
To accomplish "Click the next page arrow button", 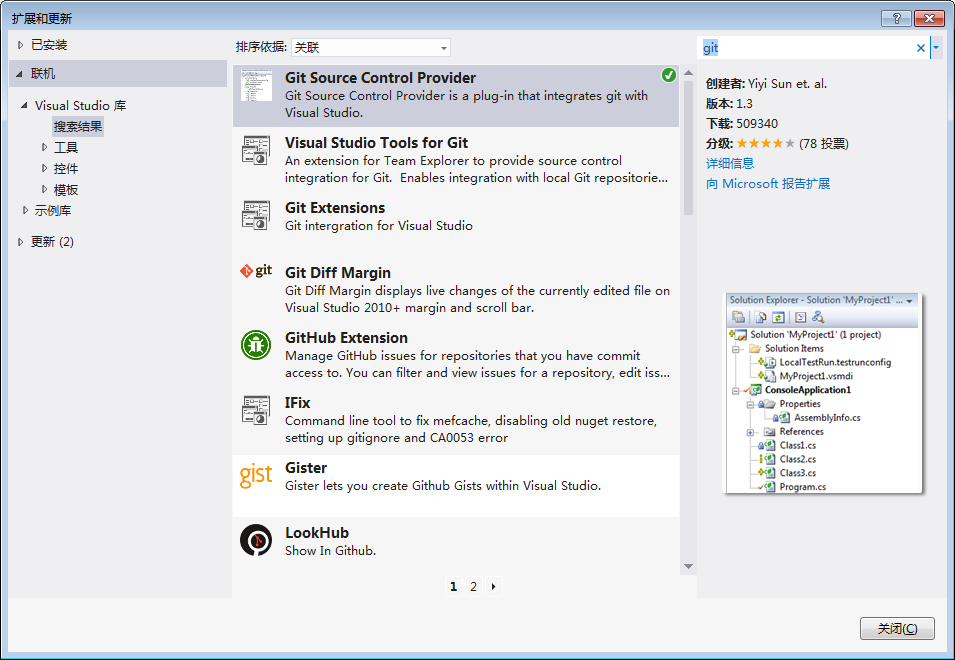I will [x=493, y=586].
